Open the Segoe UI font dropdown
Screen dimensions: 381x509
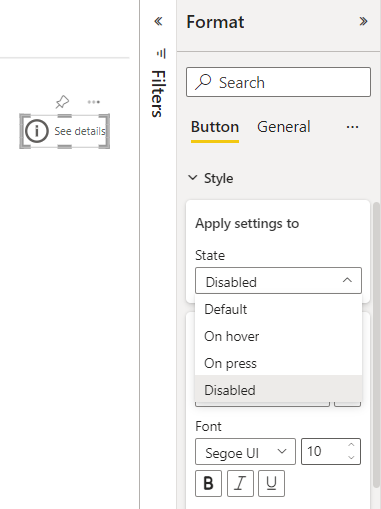coord(245,452)
